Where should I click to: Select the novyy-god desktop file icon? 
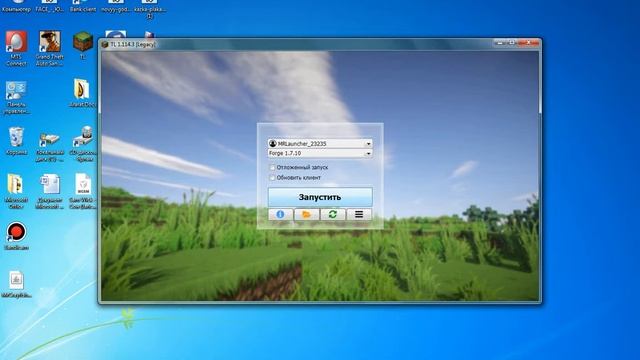click(116, 6)
